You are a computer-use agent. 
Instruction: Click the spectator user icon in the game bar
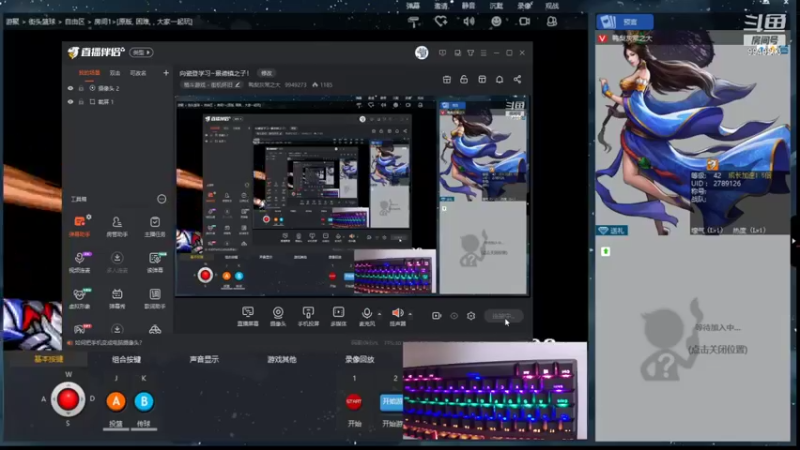(552, 21)
